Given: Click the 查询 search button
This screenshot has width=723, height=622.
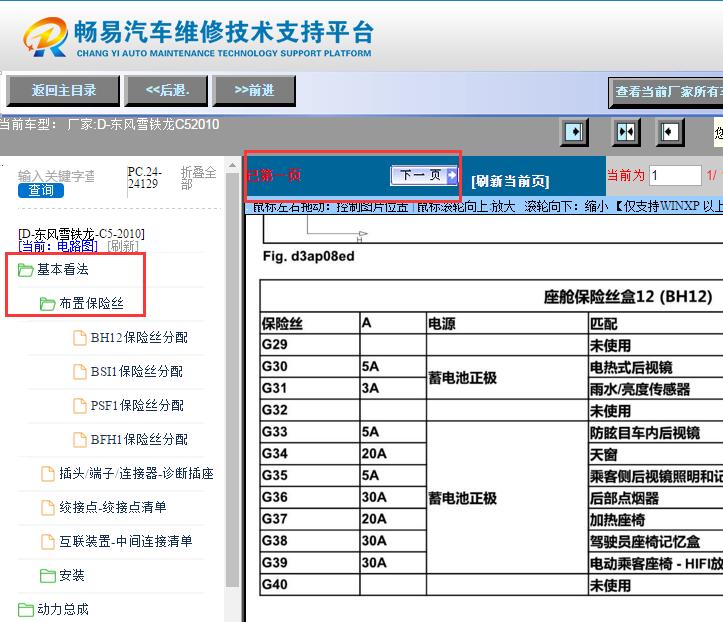Looking at the screenshot, I should coord(41,190).
